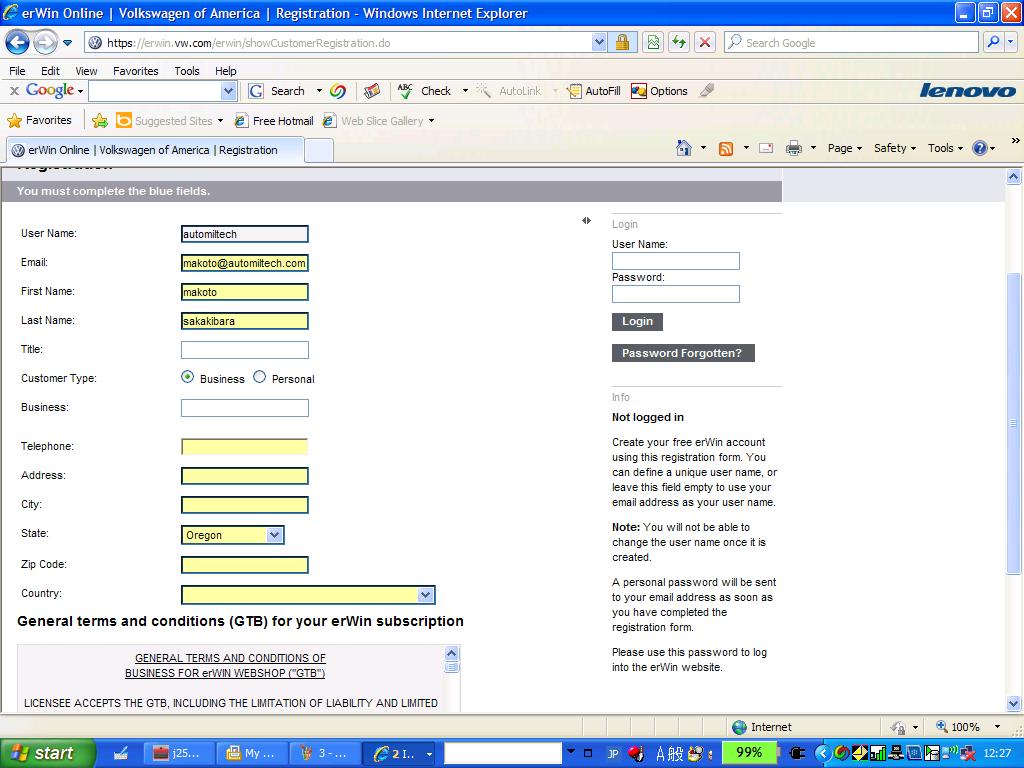Expand the Safety menu dropdown

coord(895,148)
